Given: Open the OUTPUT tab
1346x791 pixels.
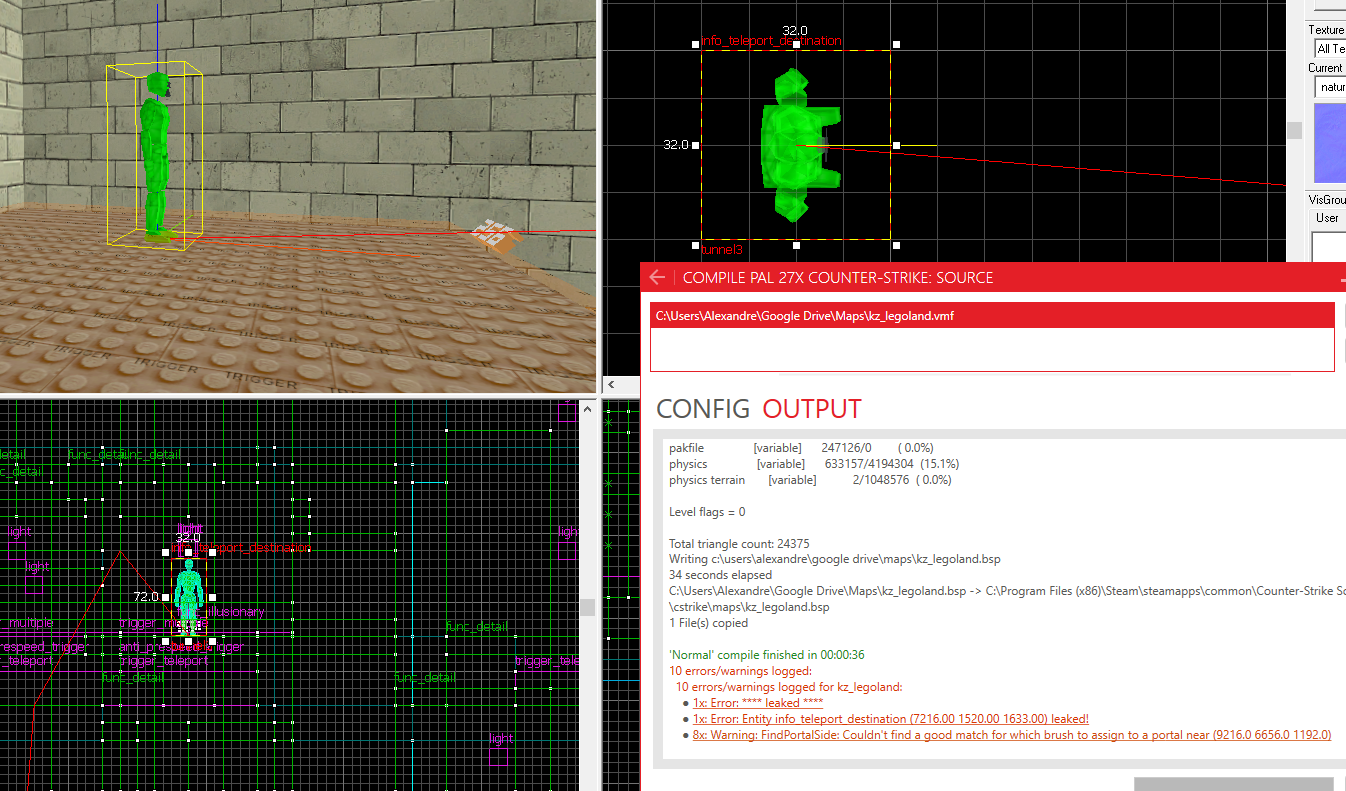Looking at the screenshot, I should [811, 408].
